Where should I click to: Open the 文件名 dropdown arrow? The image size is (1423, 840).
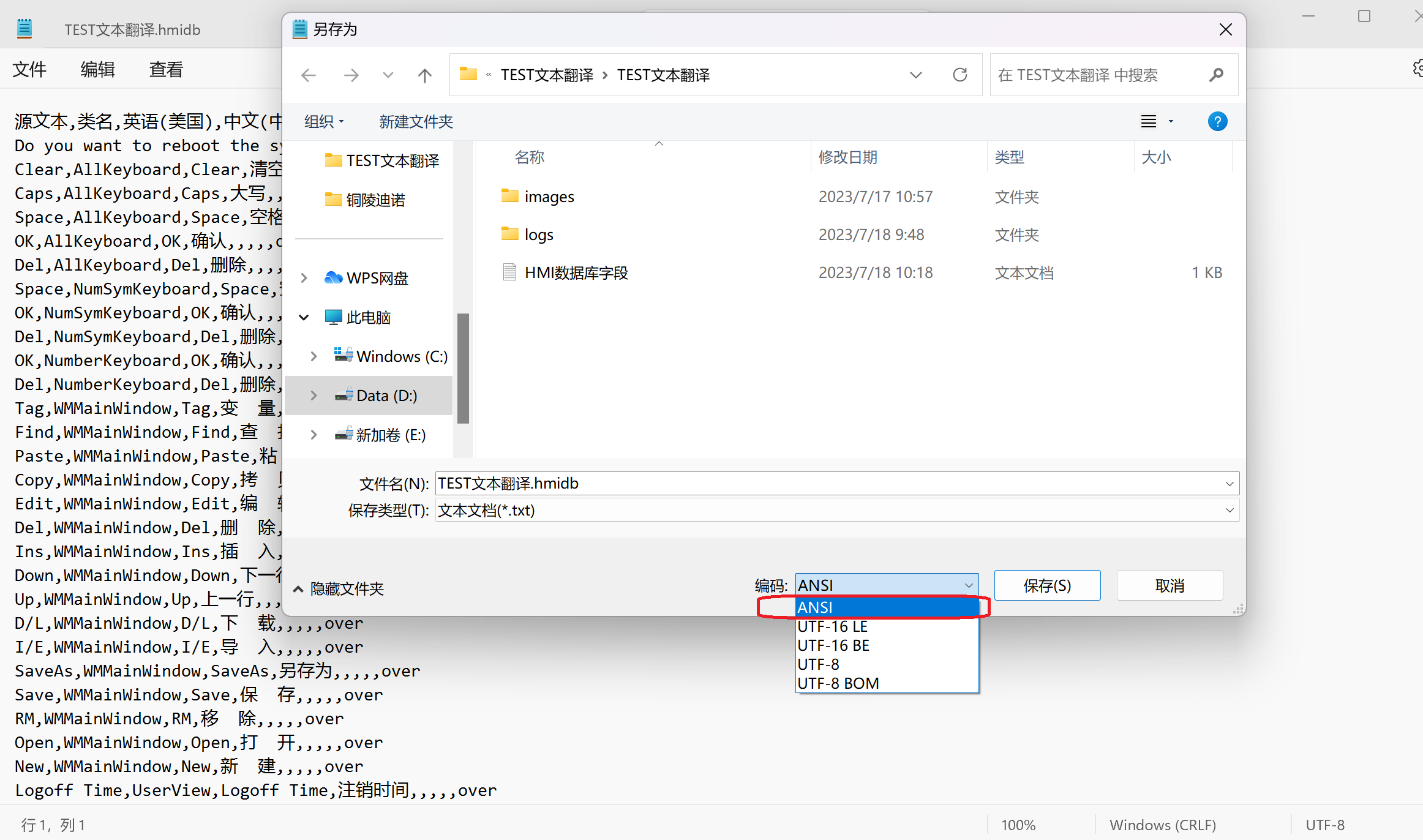[x=1230, y=484]
